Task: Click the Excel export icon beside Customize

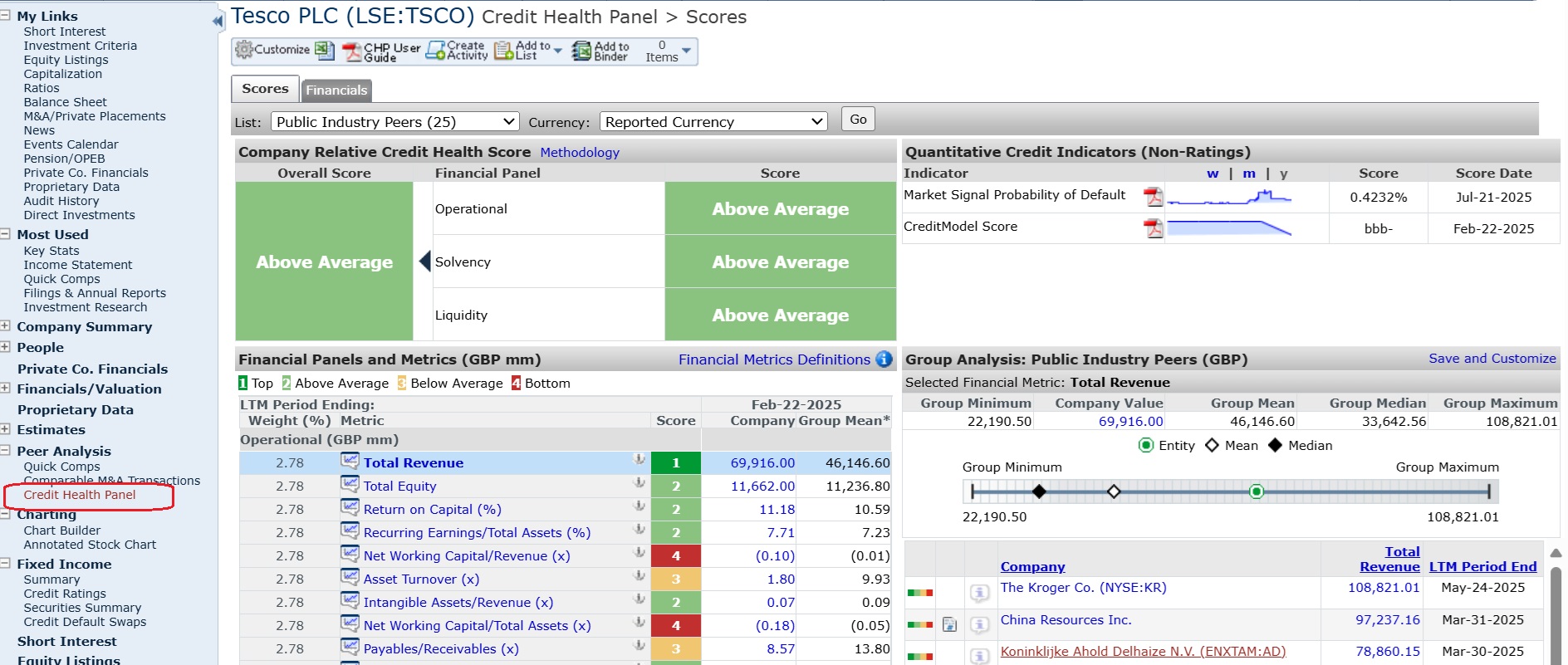Action: (x=325, y=51)
